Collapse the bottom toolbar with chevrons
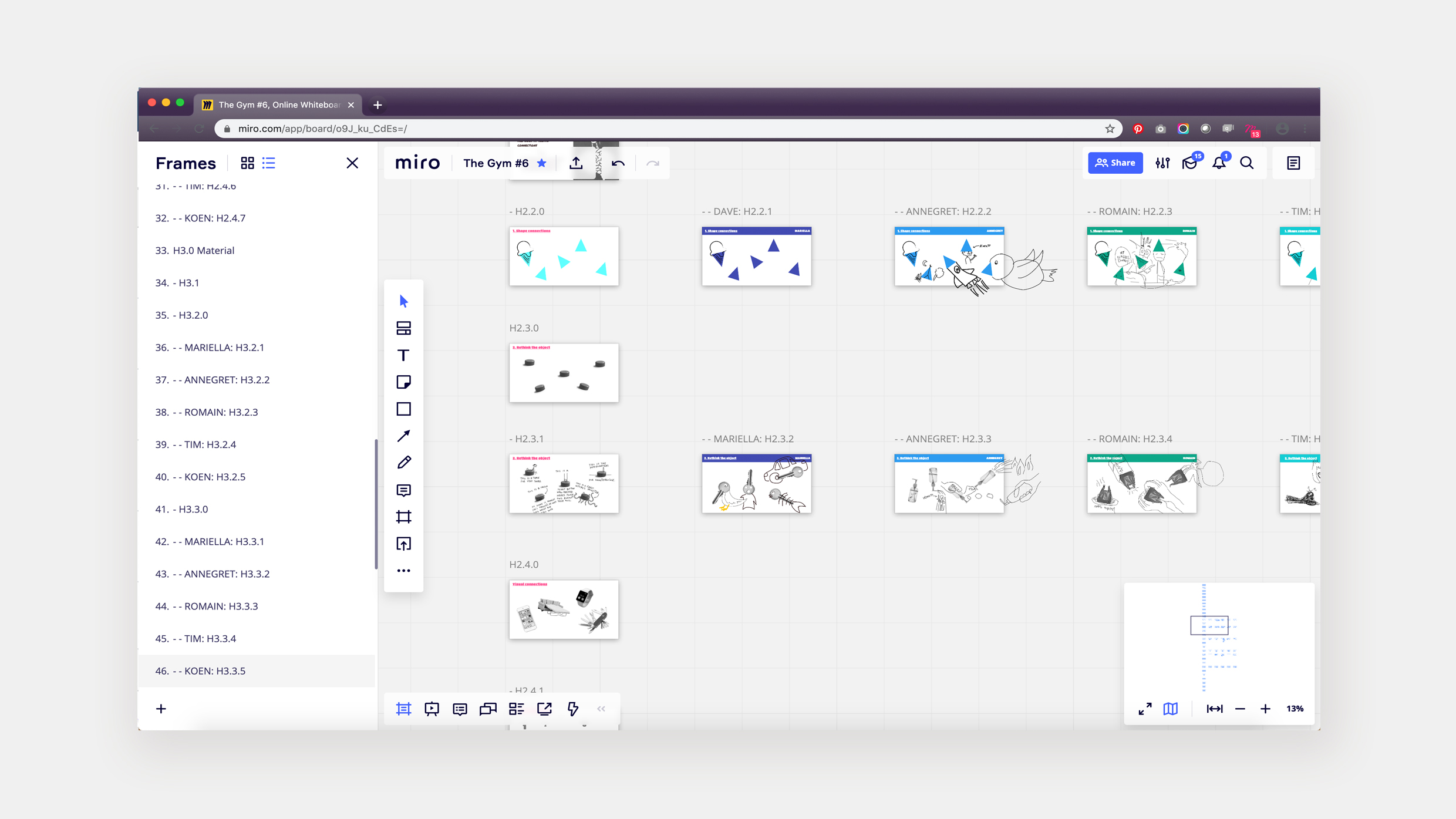Image resolution: width=1456 pixels, height=819 pixels. 601,709
